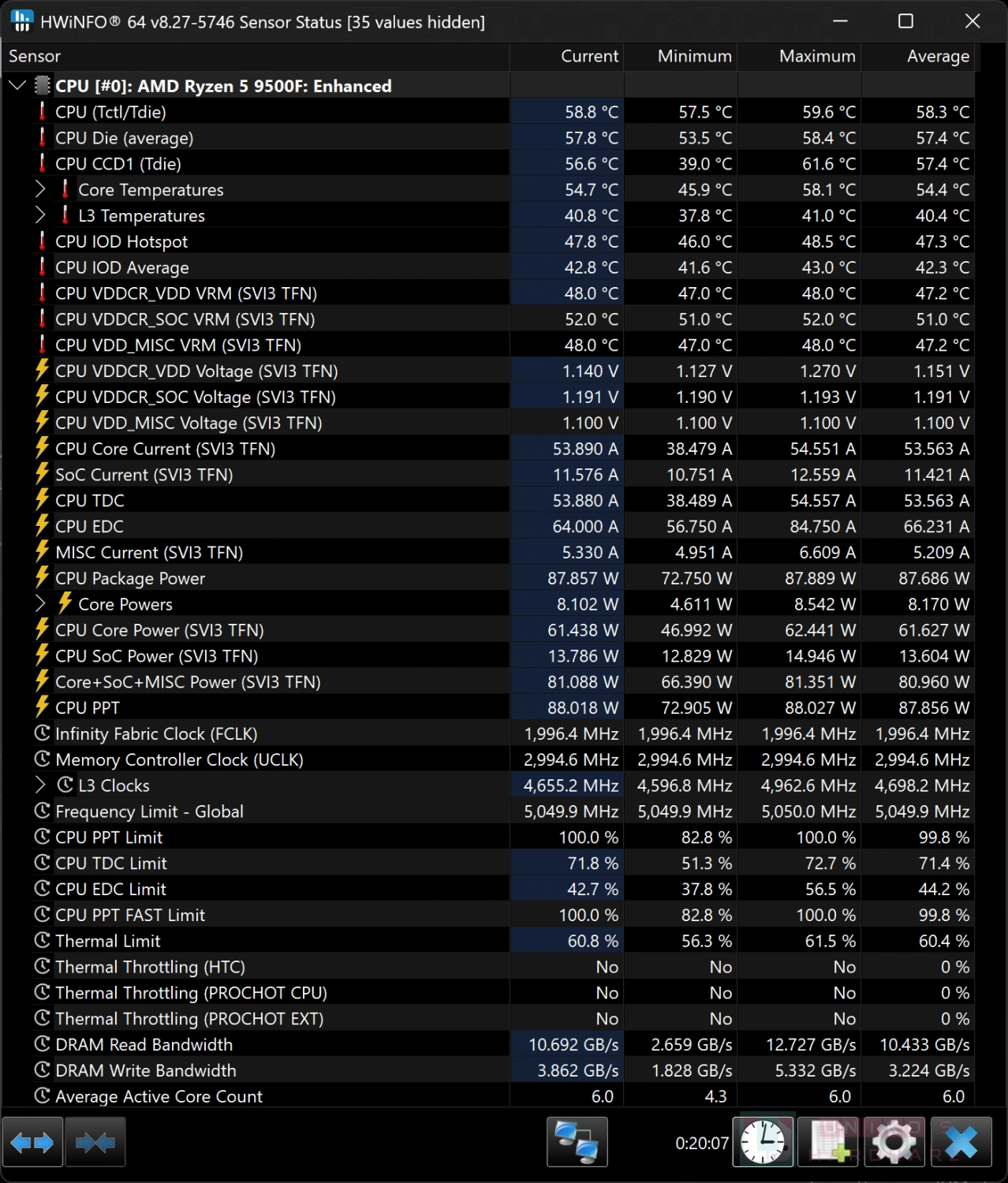The width and height of the screenshot is (1008, 1183).
Task: Select the CPU VDDCR_SOC Voltage (SVI3 TFN) row
Action: [488, 397]
